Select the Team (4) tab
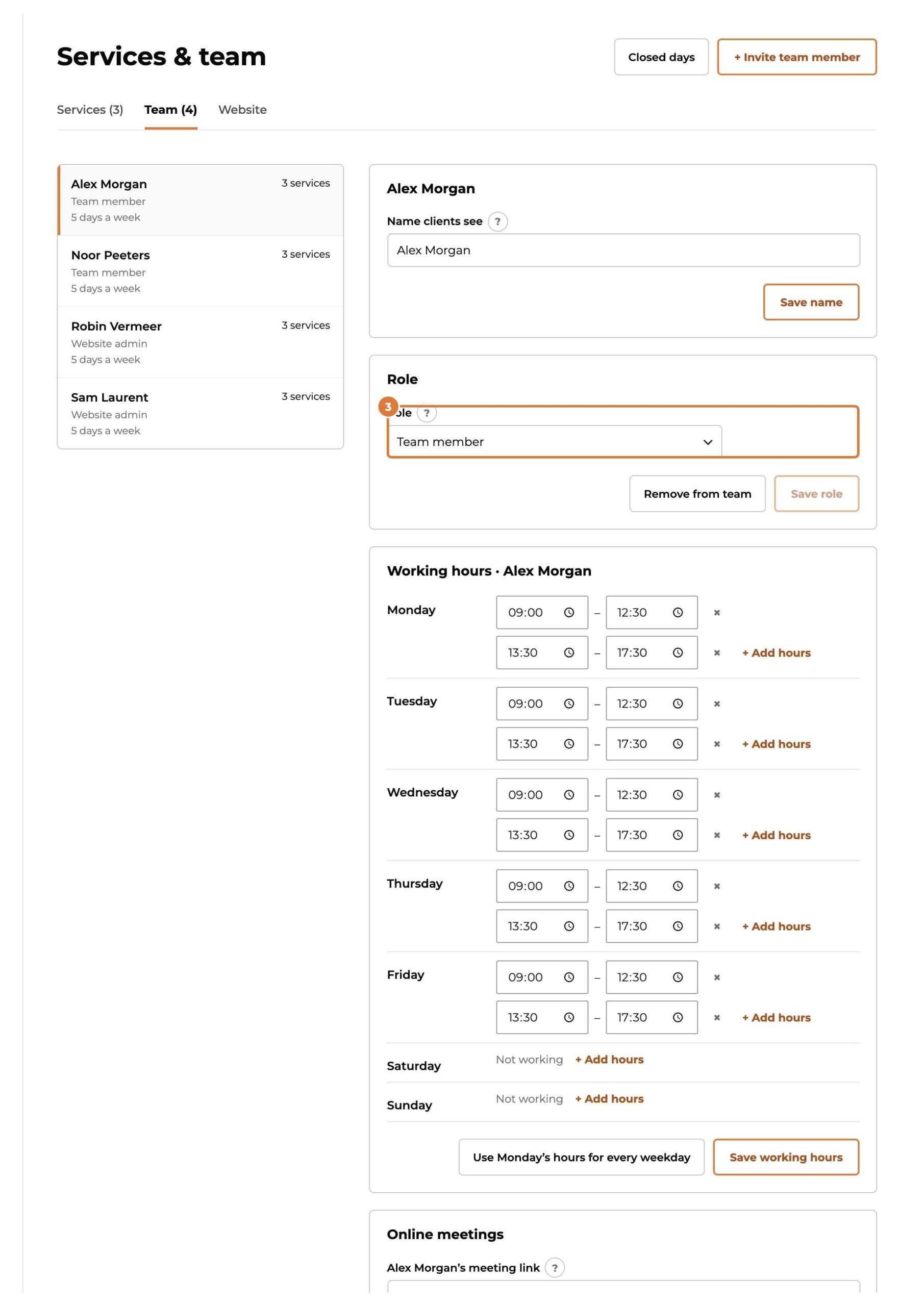 coord(171,110)
